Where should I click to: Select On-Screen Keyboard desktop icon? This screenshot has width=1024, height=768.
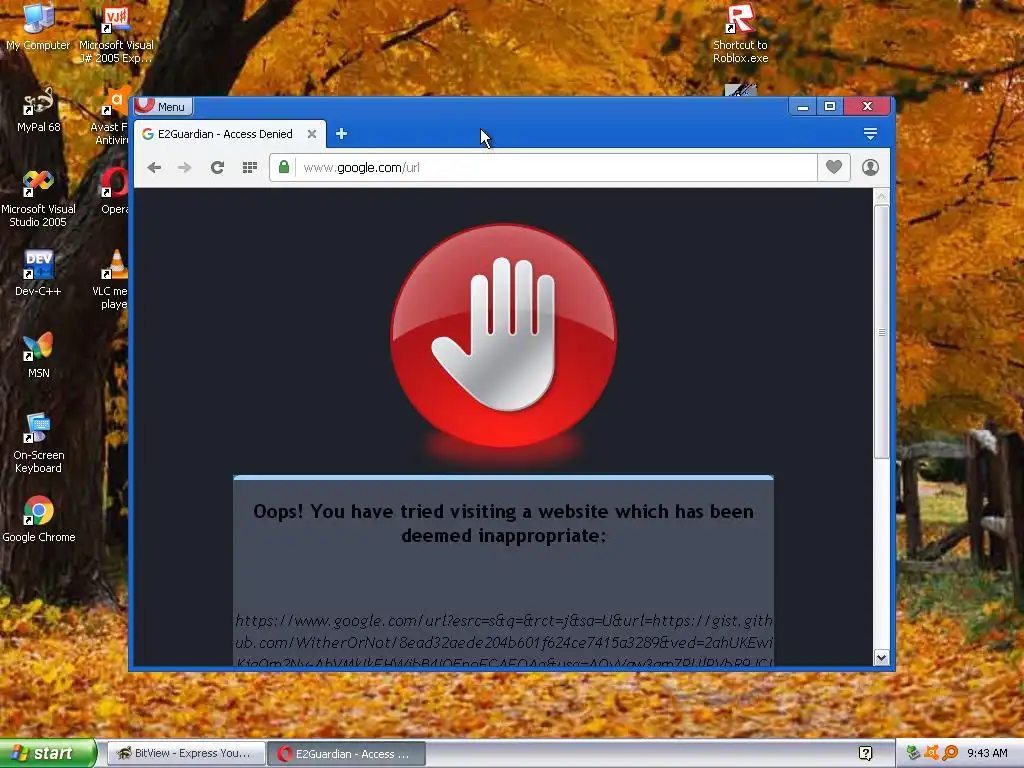38,444
